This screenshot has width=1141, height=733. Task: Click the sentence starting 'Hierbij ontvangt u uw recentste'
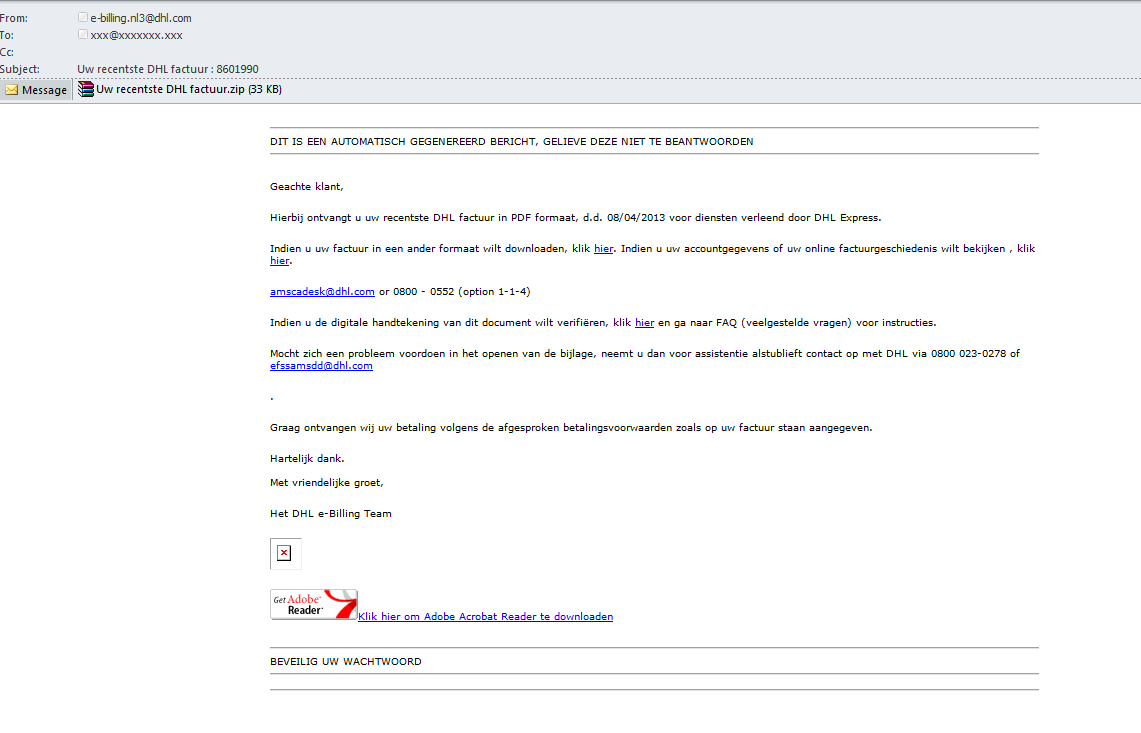coord(576,218)
